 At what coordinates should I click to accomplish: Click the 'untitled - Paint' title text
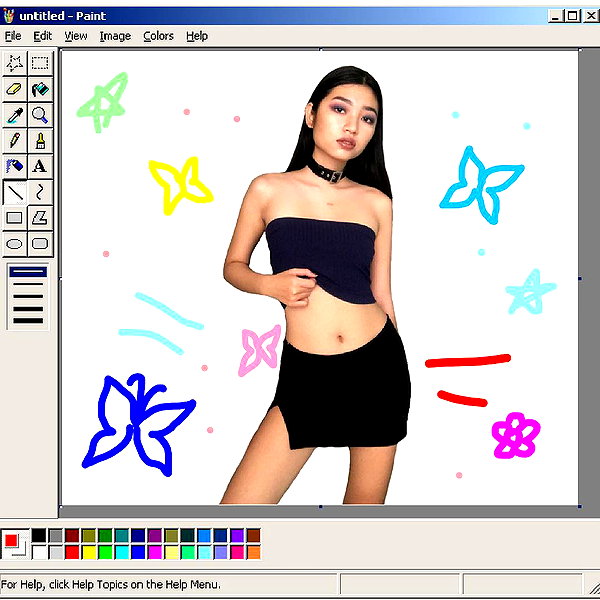[62, 16]
